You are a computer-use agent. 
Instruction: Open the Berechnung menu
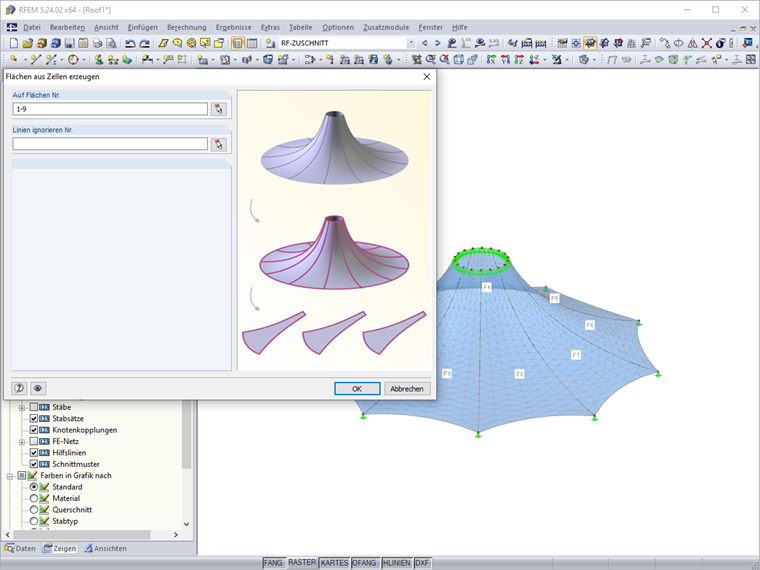pyautogui.click(x=187, y=28)
